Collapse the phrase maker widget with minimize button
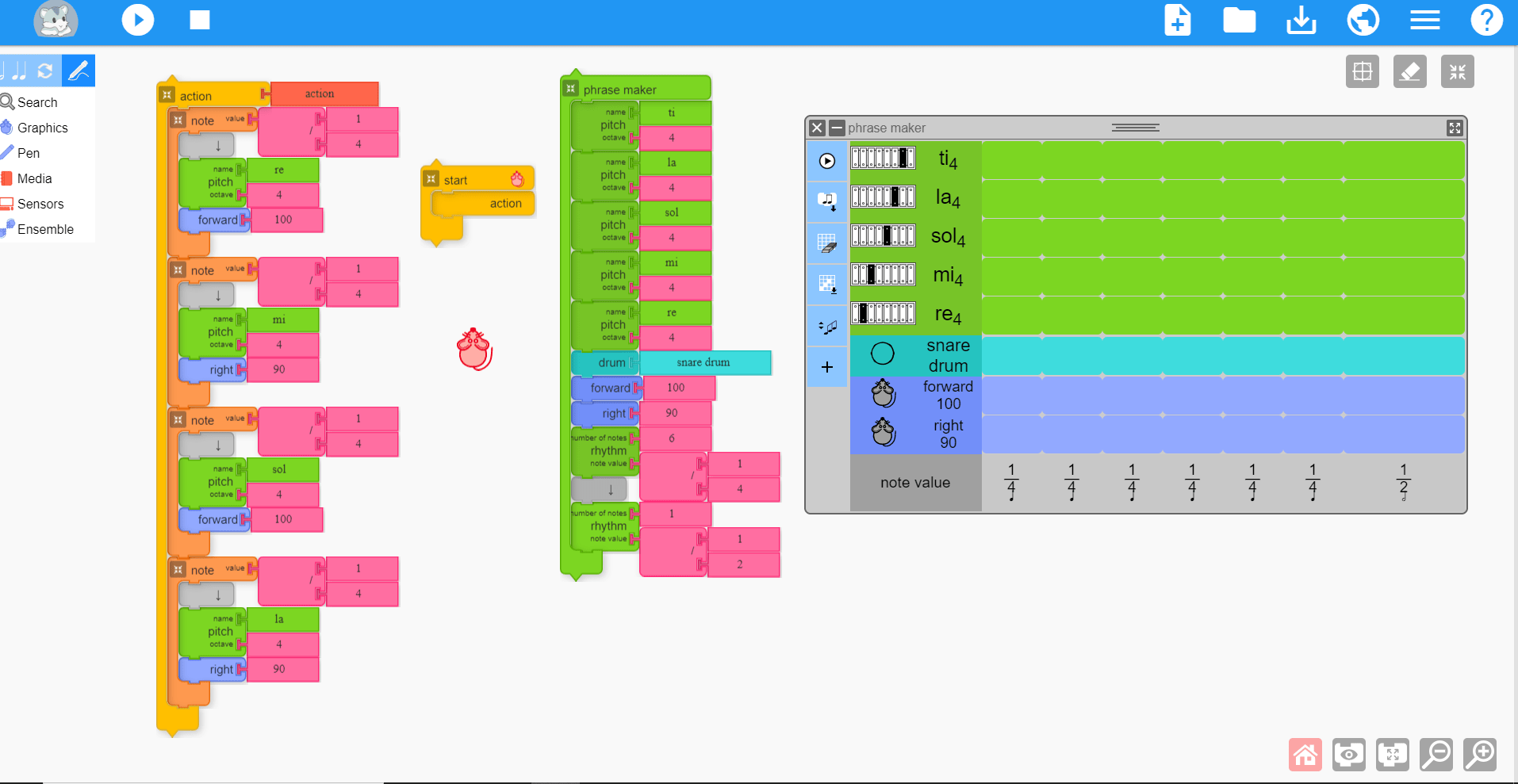 coord(839,128)
